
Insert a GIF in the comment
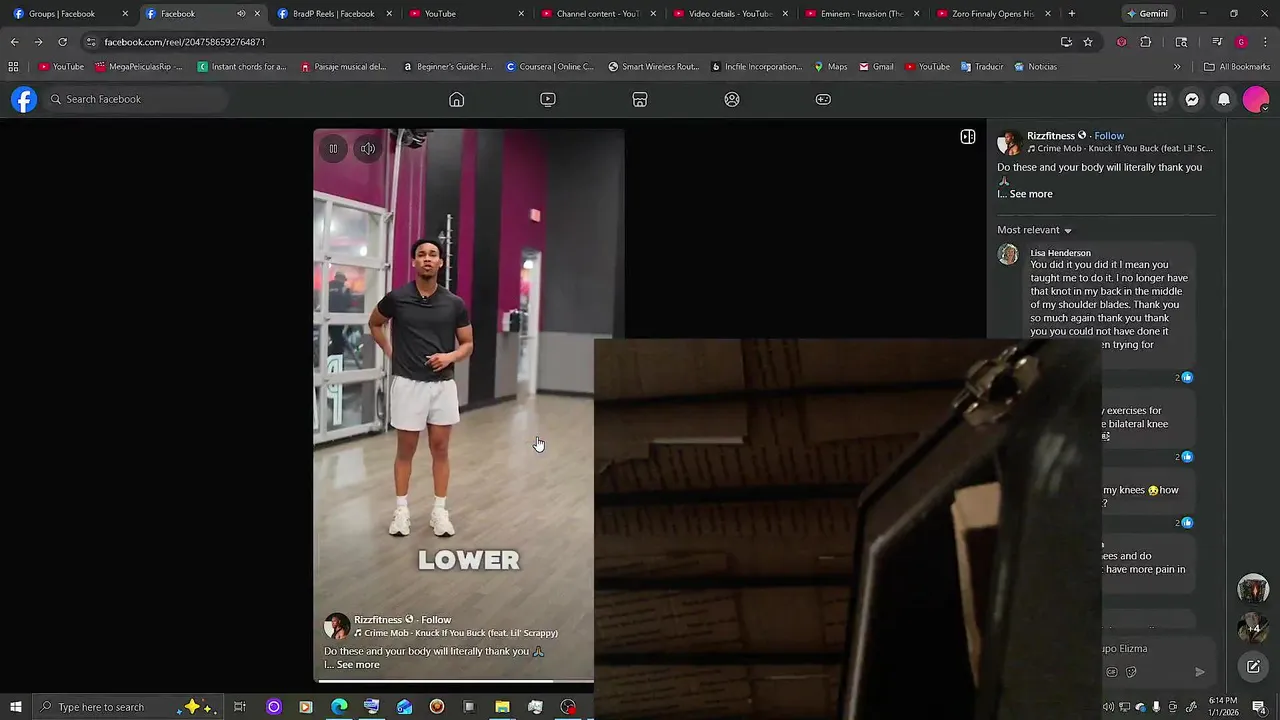point(1112,672)
